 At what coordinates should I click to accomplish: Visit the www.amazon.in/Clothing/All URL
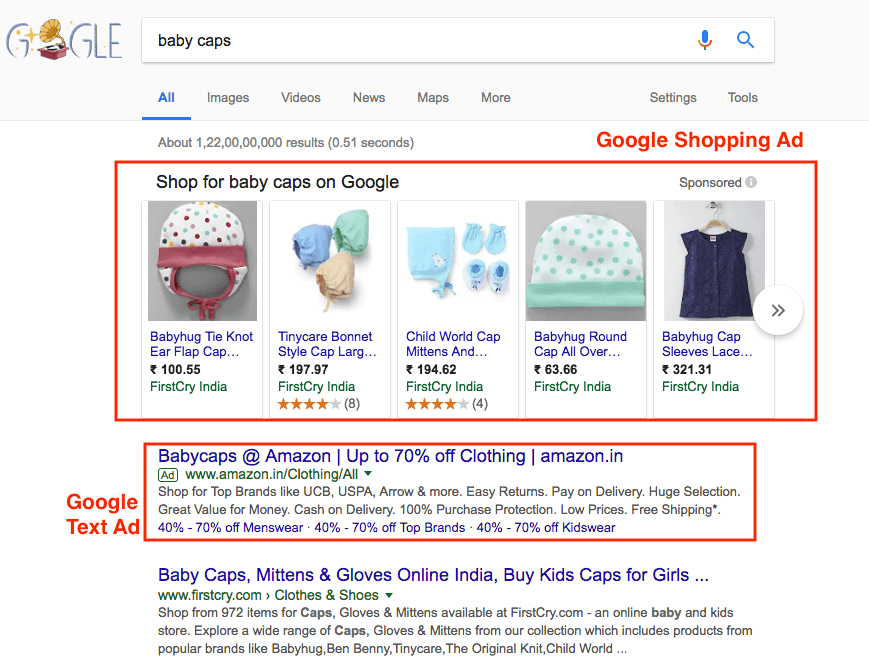pos(272,474)
